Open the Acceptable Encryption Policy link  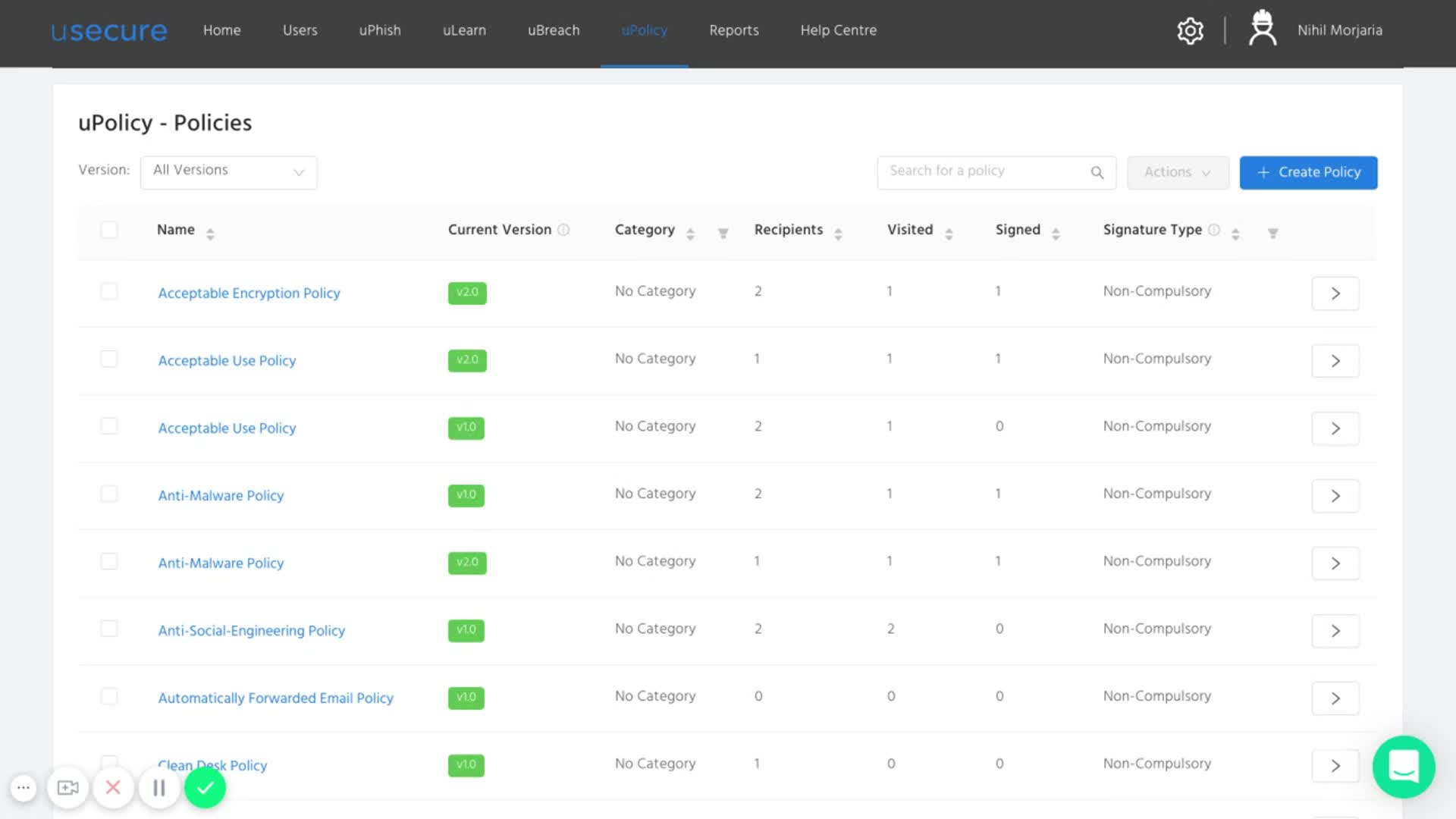(x=249, y=293)
